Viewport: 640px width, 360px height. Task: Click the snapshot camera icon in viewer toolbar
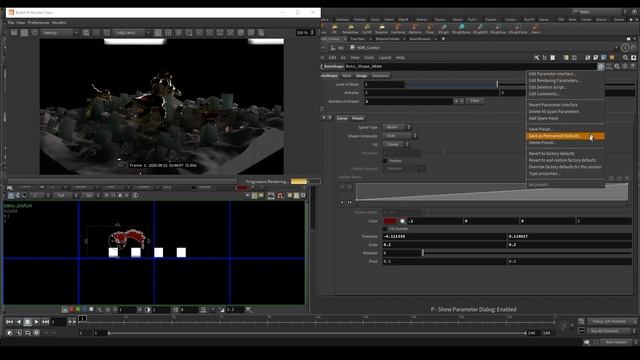click(x=271, y=196)
